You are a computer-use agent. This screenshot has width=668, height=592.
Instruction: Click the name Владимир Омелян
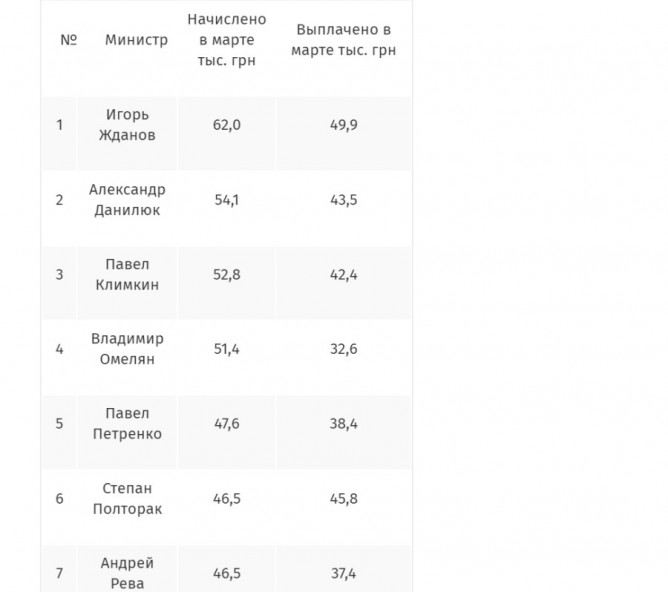[x=127, y=349]
